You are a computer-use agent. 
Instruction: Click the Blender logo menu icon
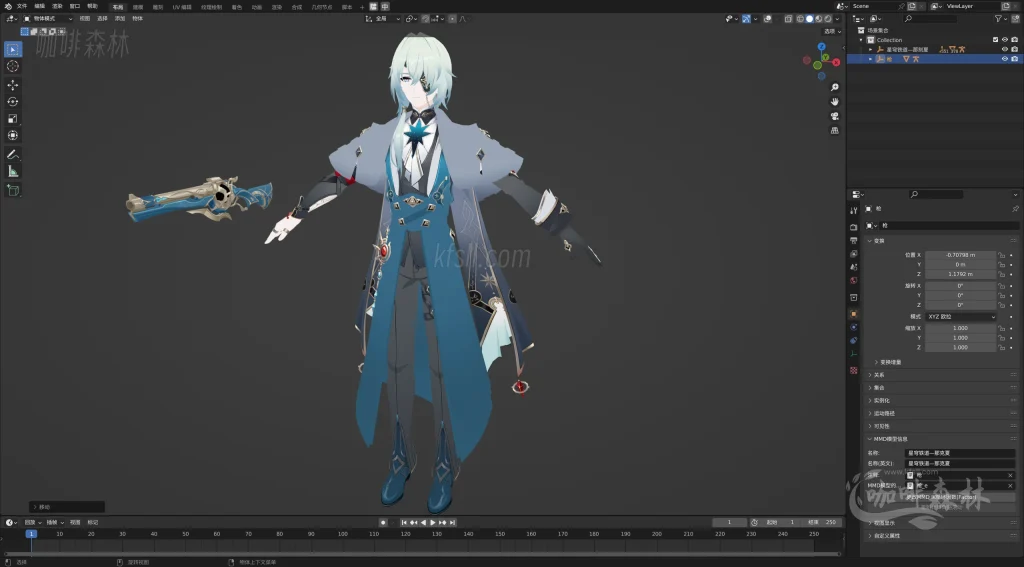(8, 6)
